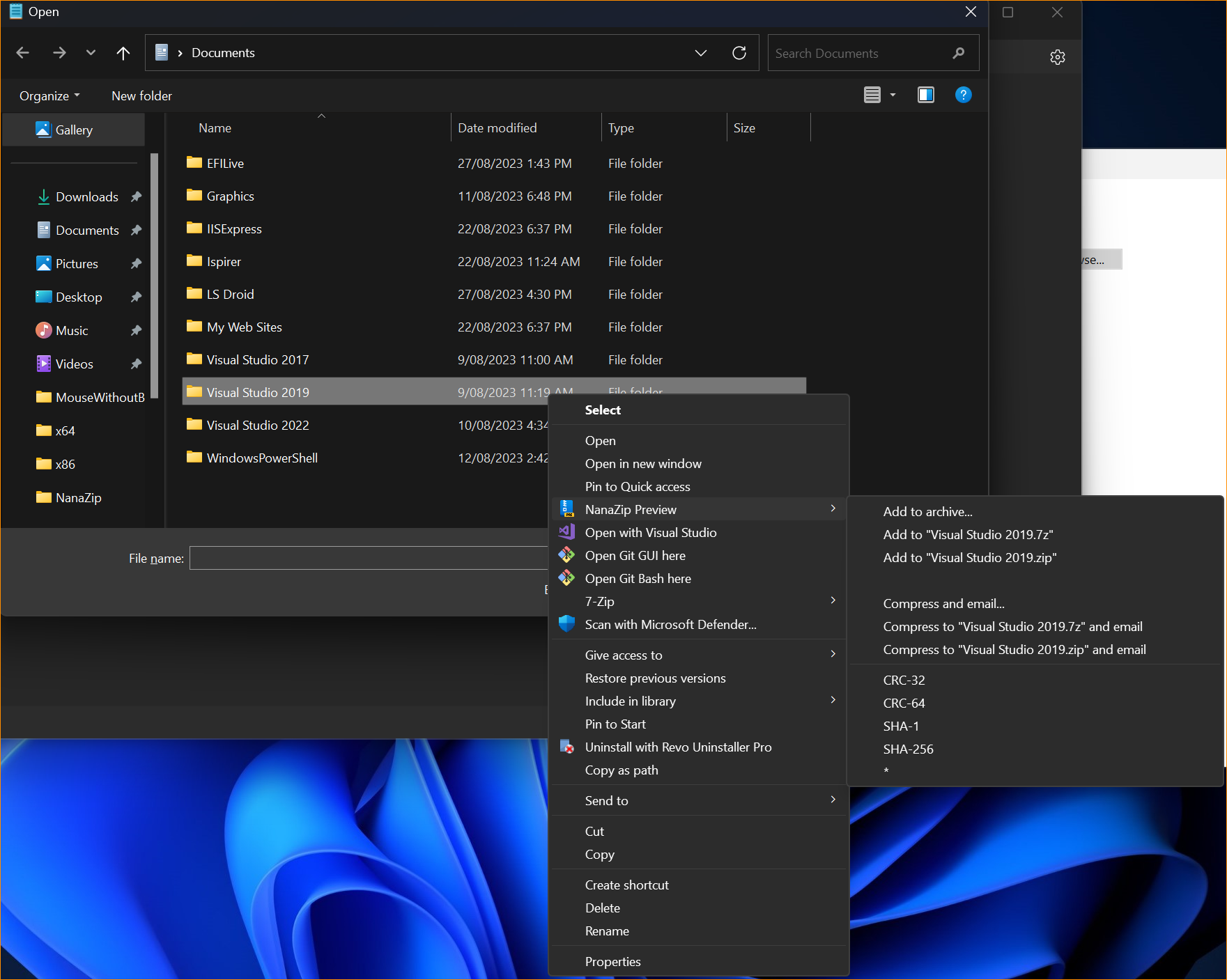Click Add to "Visual Studio 2019.zip"
The image size is (1227, 980).
[x=969, y=557]
